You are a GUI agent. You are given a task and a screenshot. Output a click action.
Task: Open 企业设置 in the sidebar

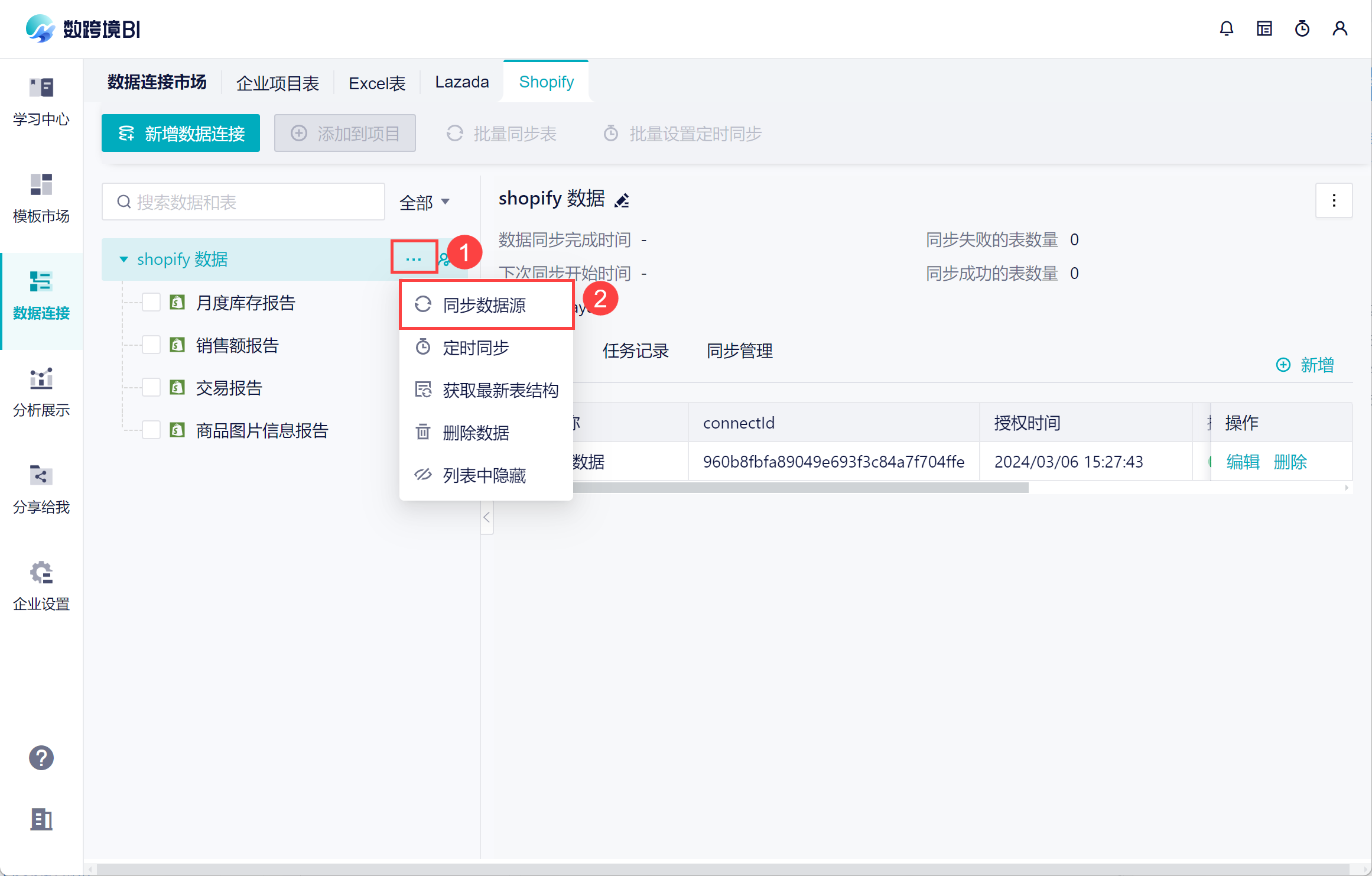41,585
